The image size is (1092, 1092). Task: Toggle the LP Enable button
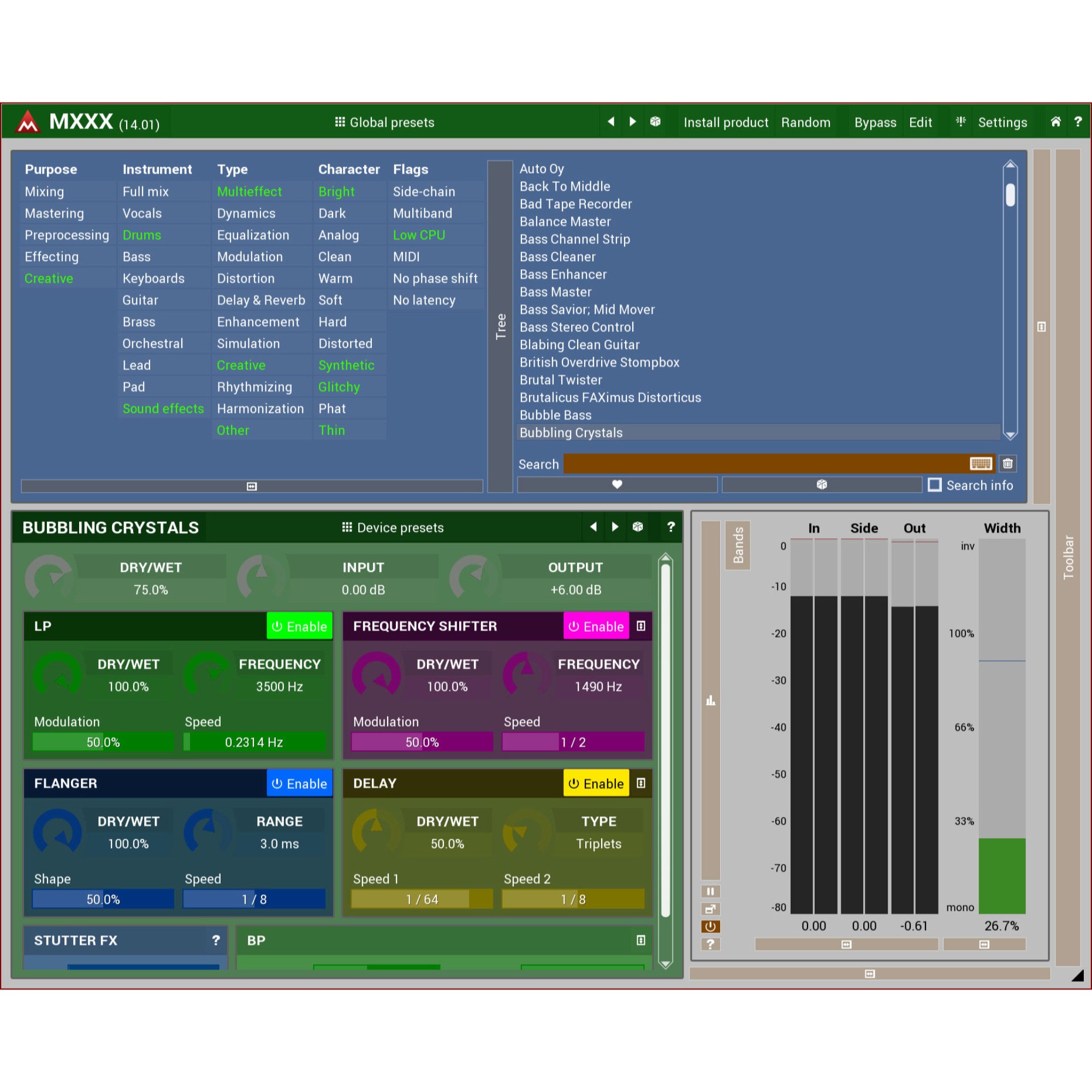pos(300,626)
